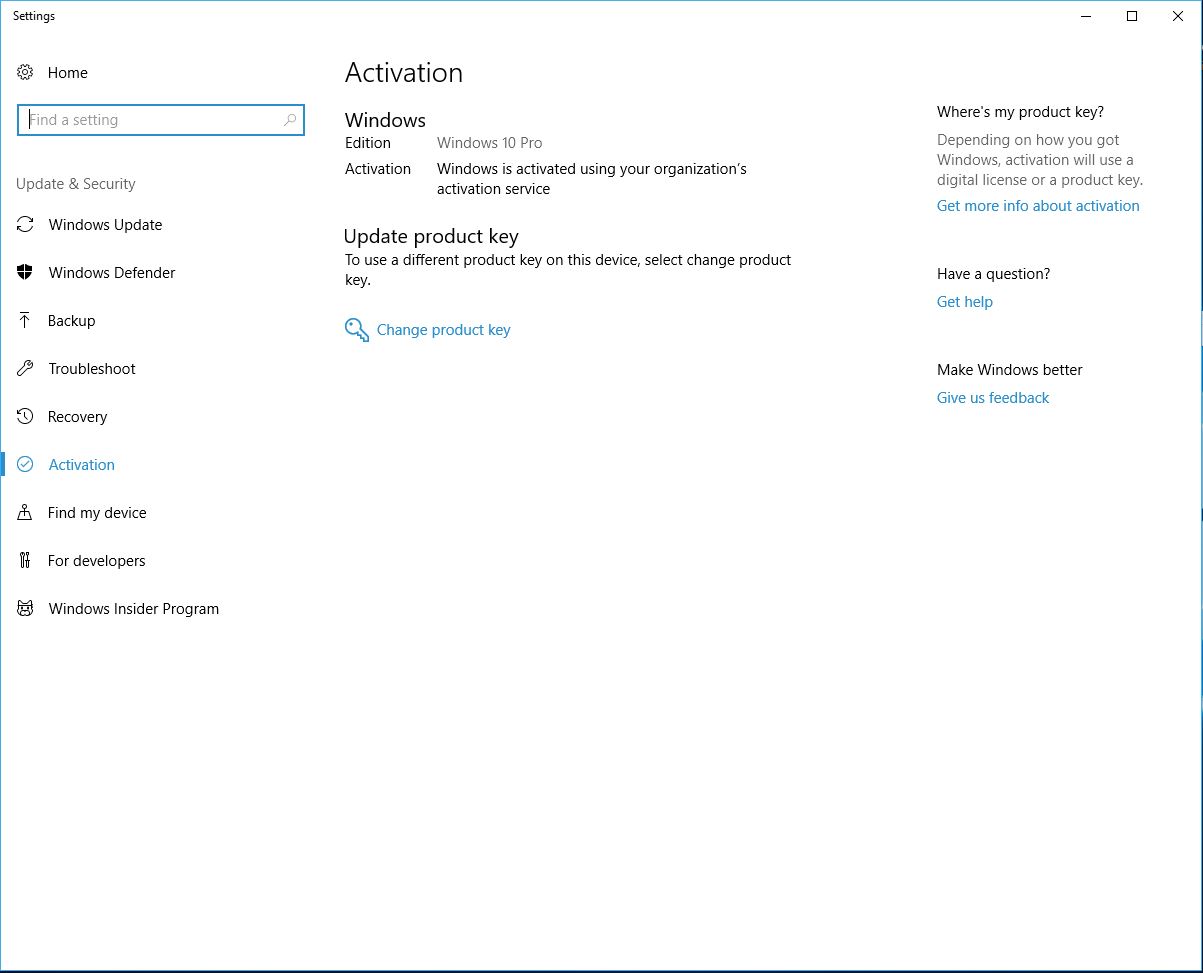
Task: Click the Home settings gear icon
Action: point(25,72)
